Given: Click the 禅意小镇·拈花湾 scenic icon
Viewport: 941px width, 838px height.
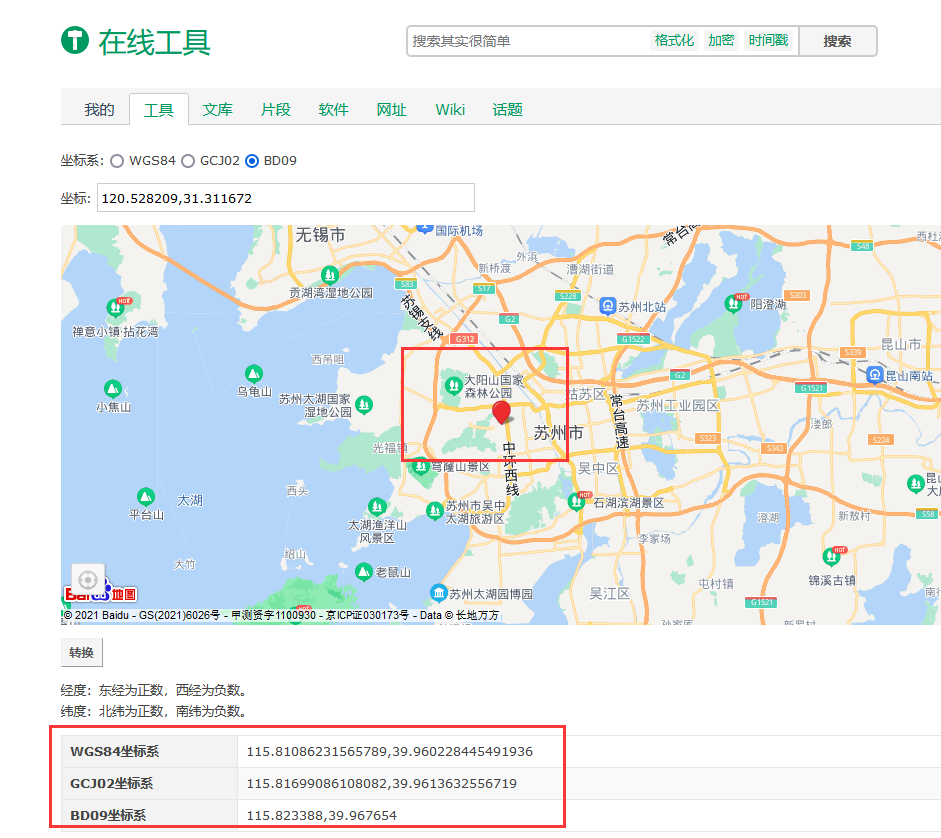Looking at the screenshot, I should click(x=115, y=308).
